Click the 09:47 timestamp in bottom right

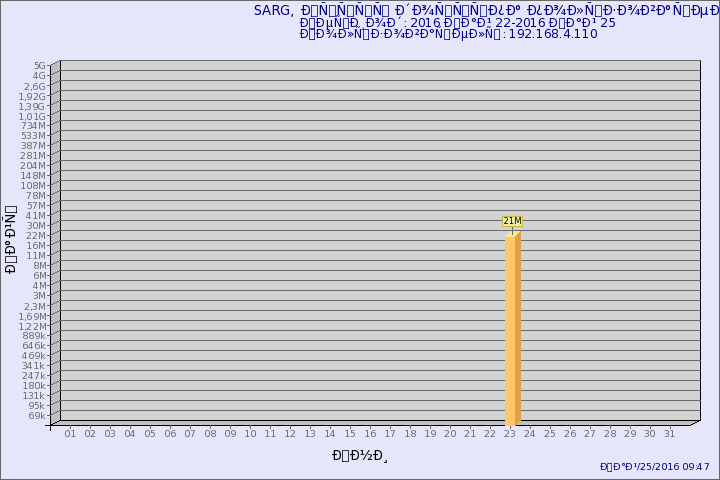(654, 467)
